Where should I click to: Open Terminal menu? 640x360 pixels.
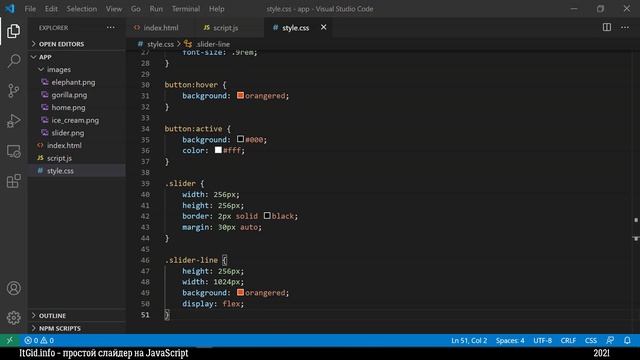(x=186, y=9)
